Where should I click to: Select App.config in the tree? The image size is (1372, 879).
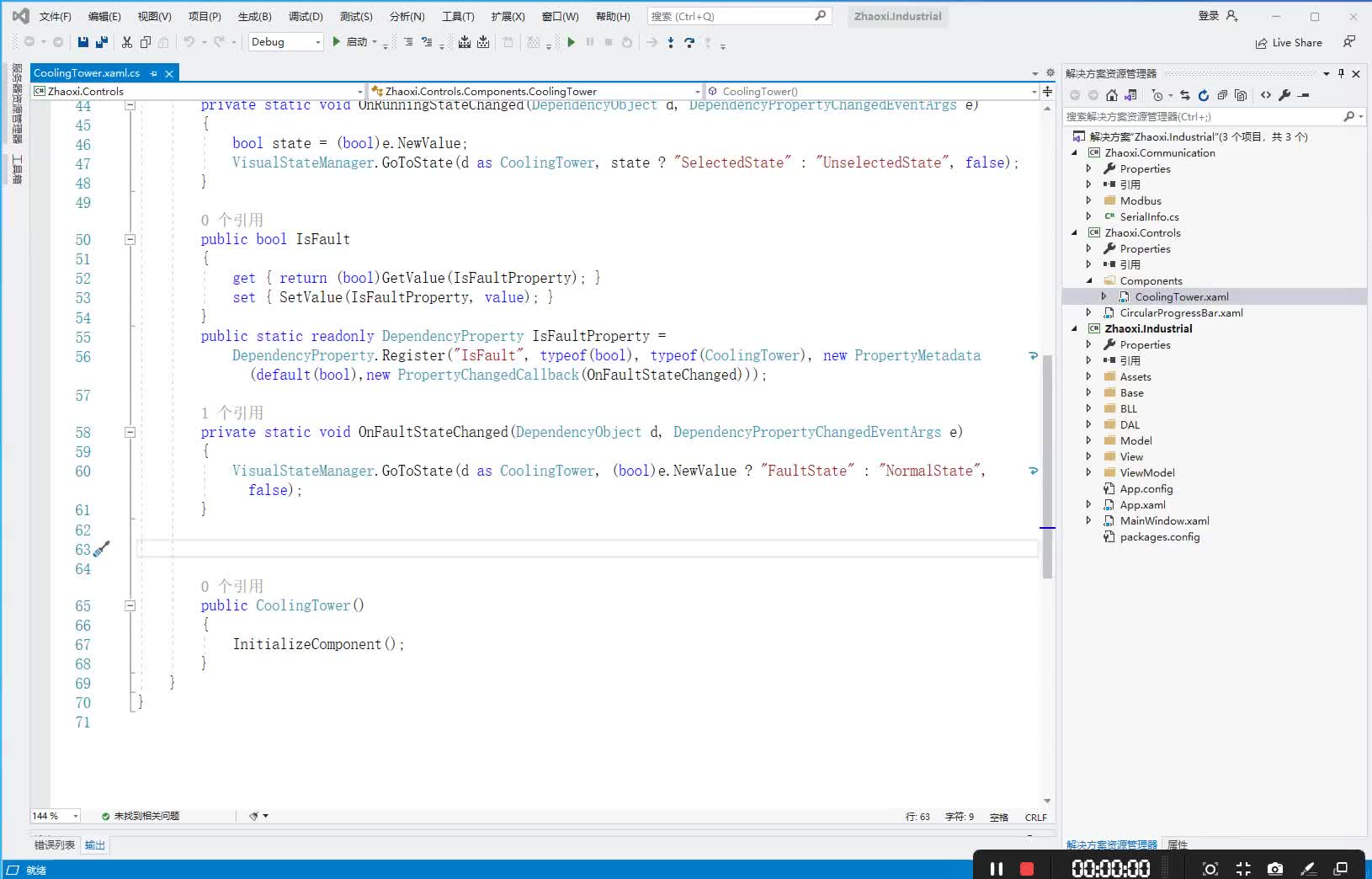[1146, 488]
